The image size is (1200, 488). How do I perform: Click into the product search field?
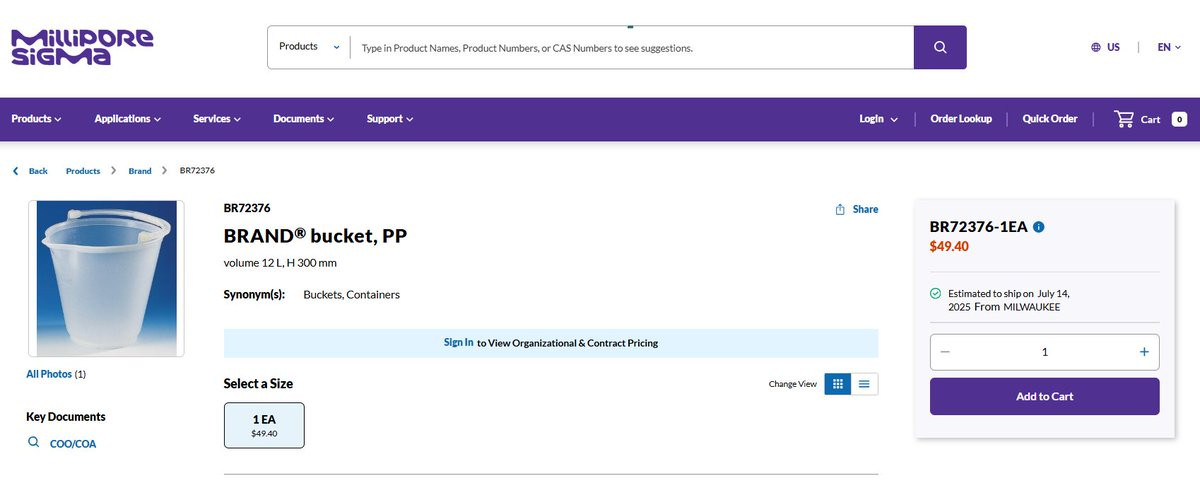point(632,47)
